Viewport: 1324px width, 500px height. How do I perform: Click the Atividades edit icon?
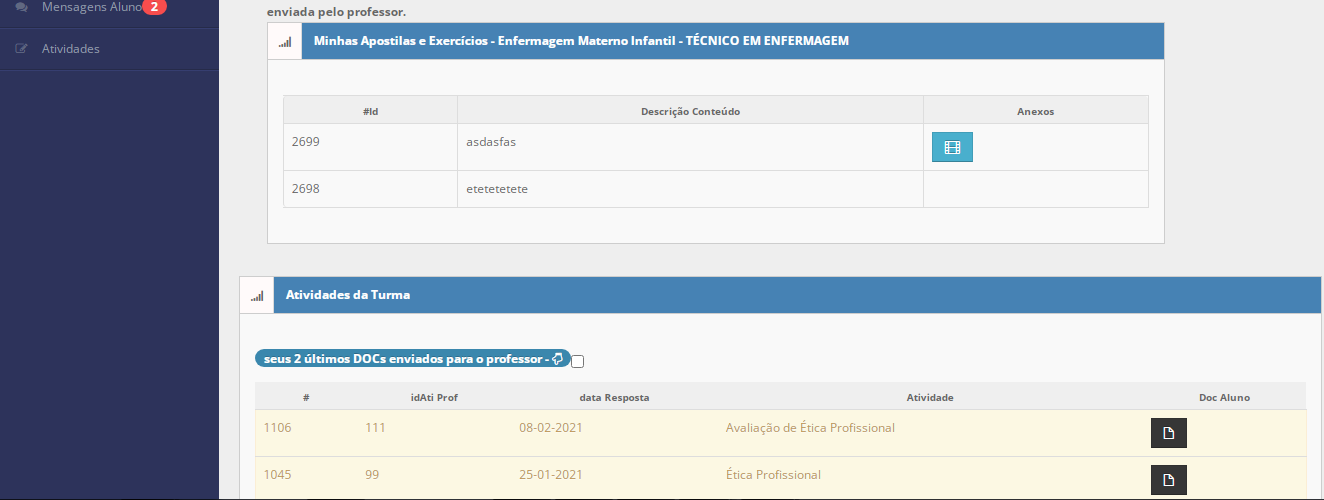click(x=21, y=49)
